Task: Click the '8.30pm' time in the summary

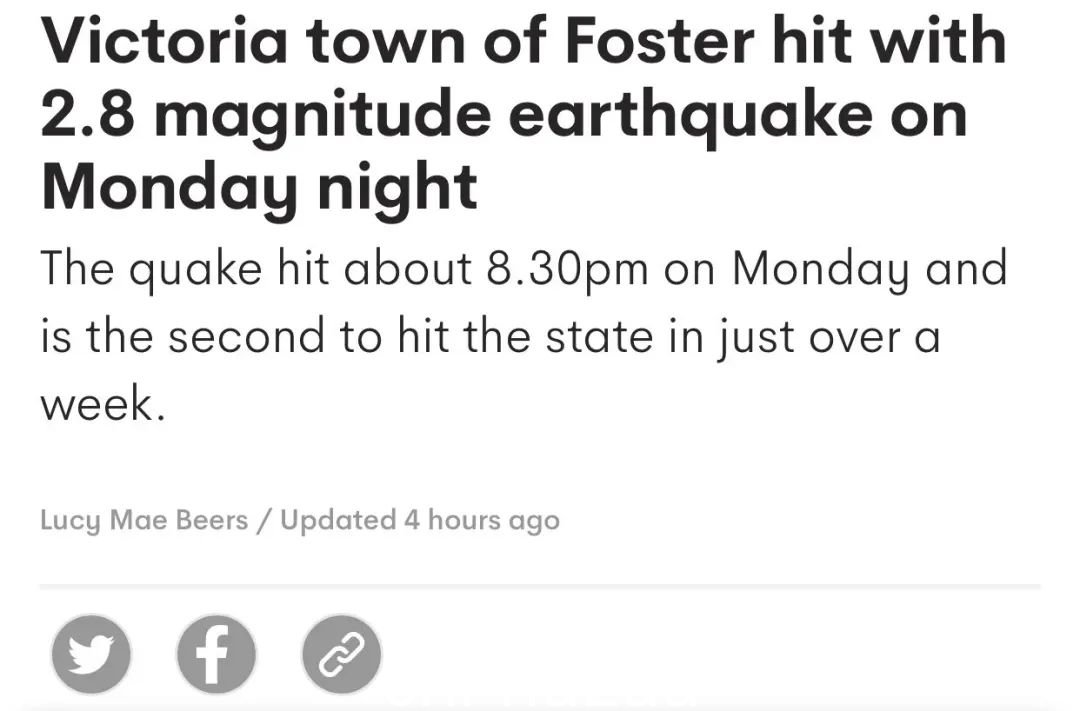Action: 567,270
